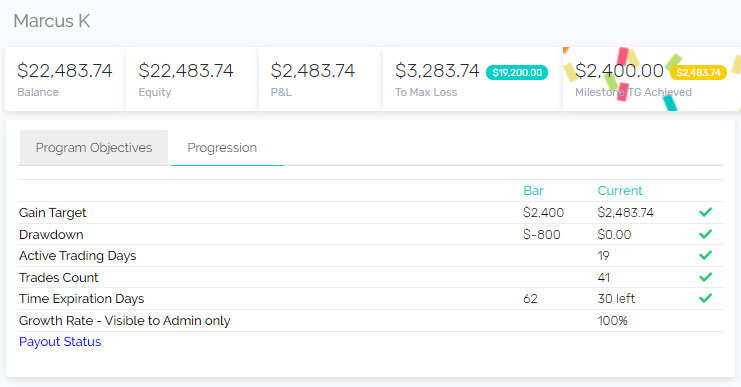Click the Bar column header
Screen dimensions: 741x387
coord(533,190)
